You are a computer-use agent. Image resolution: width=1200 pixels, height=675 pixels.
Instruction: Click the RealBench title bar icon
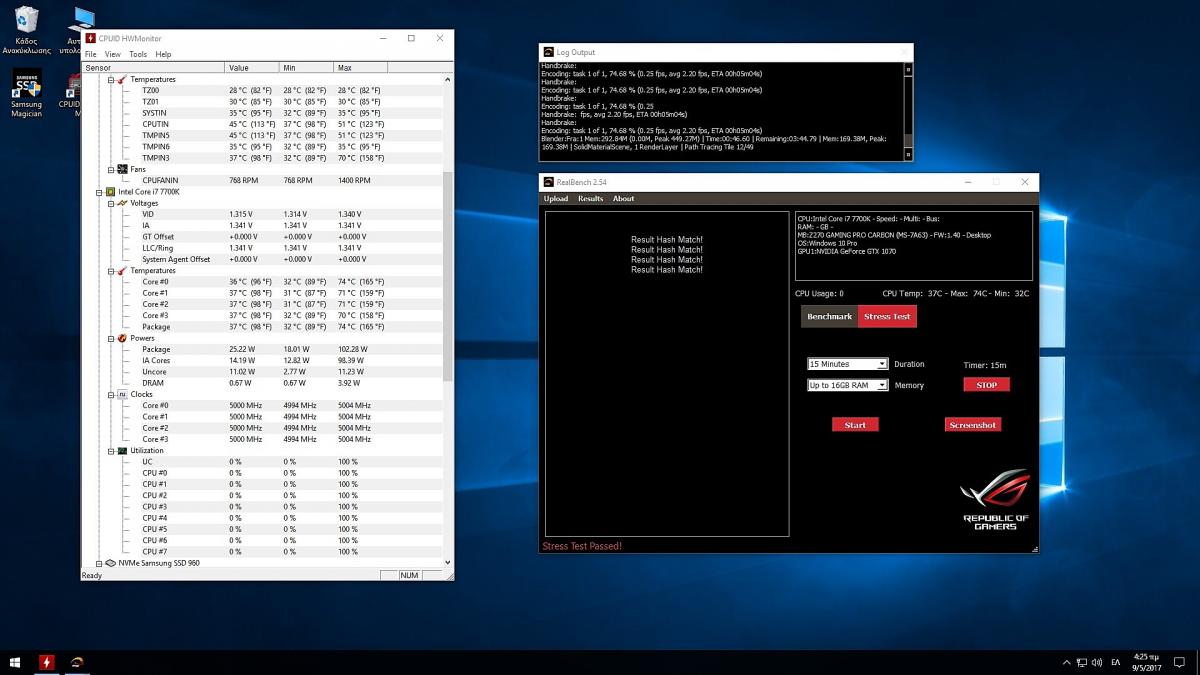tap(548, 182)
